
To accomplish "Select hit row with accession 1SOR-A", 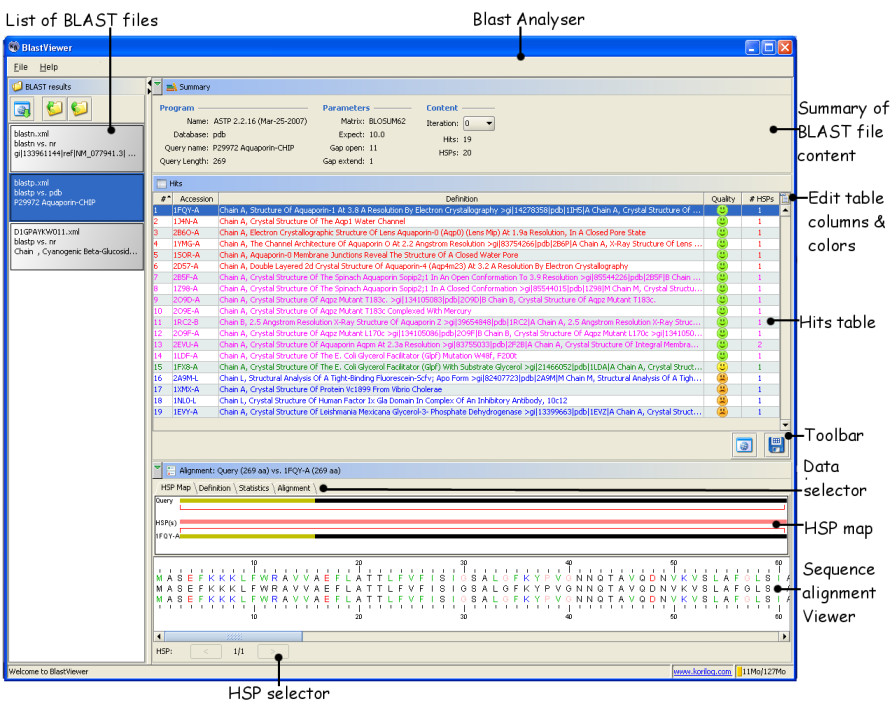I will pos(466,255).
